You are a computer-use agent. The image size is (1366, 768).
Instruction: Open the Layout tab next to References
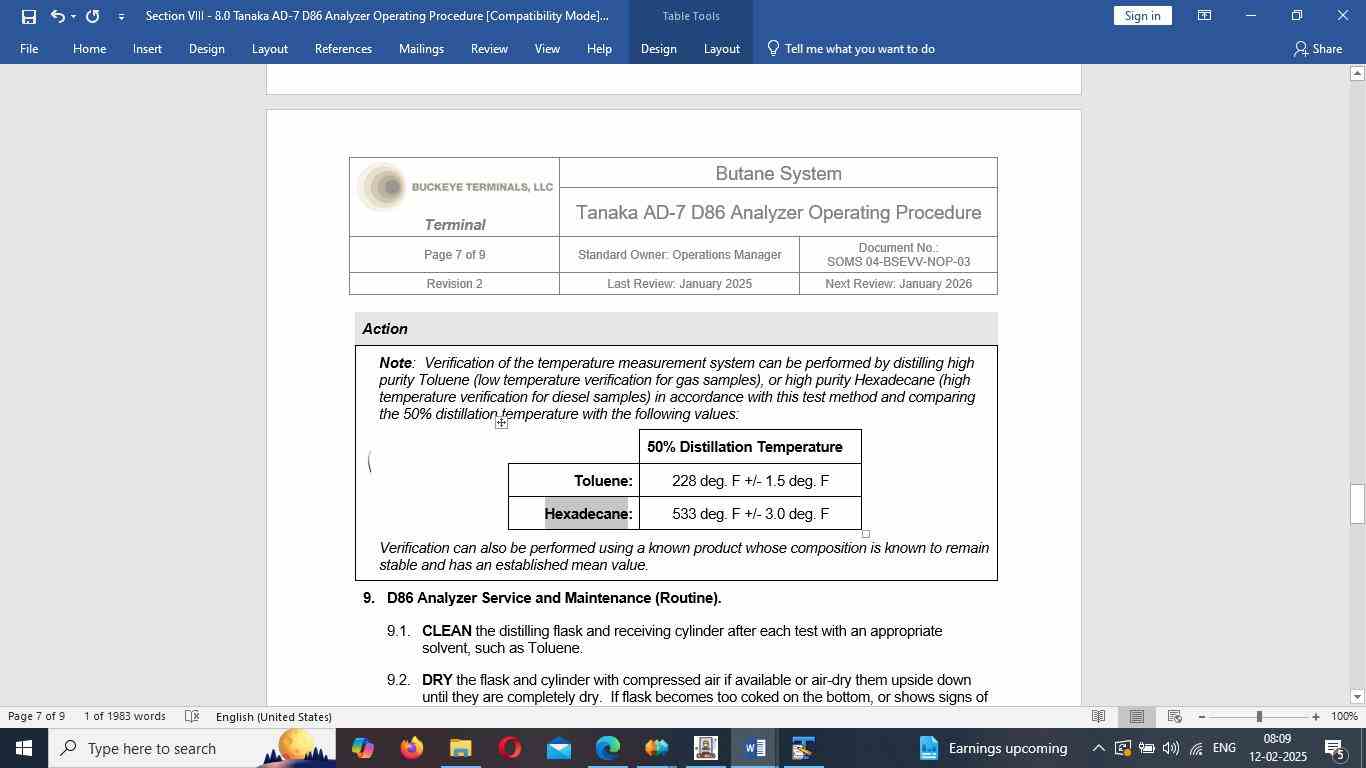[269, 49]
